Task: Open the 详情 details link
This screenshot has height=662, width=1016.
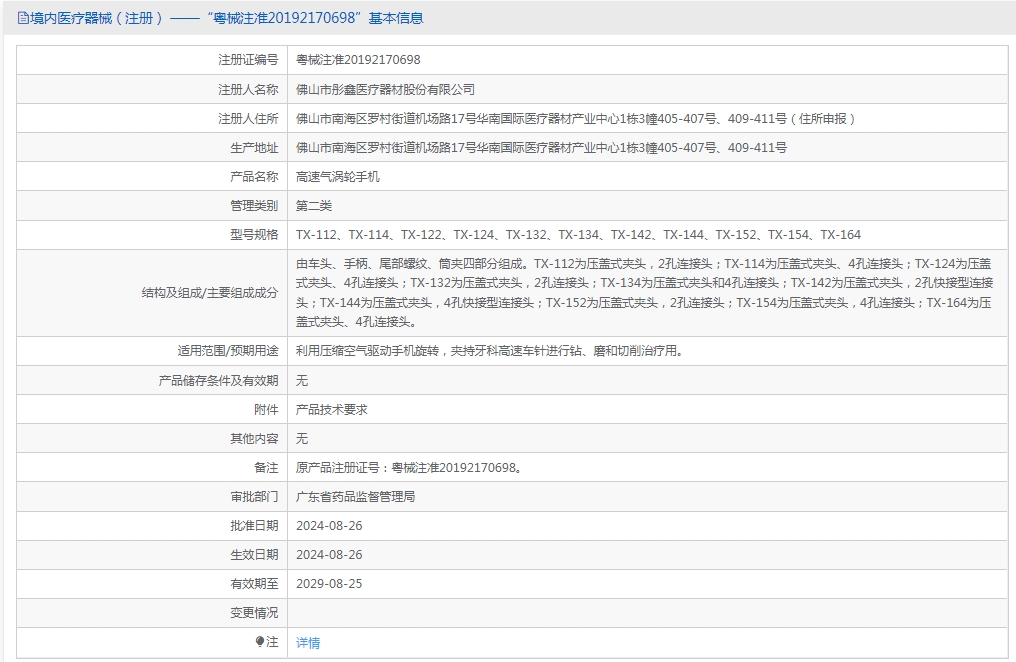Action: pos(308,643)
